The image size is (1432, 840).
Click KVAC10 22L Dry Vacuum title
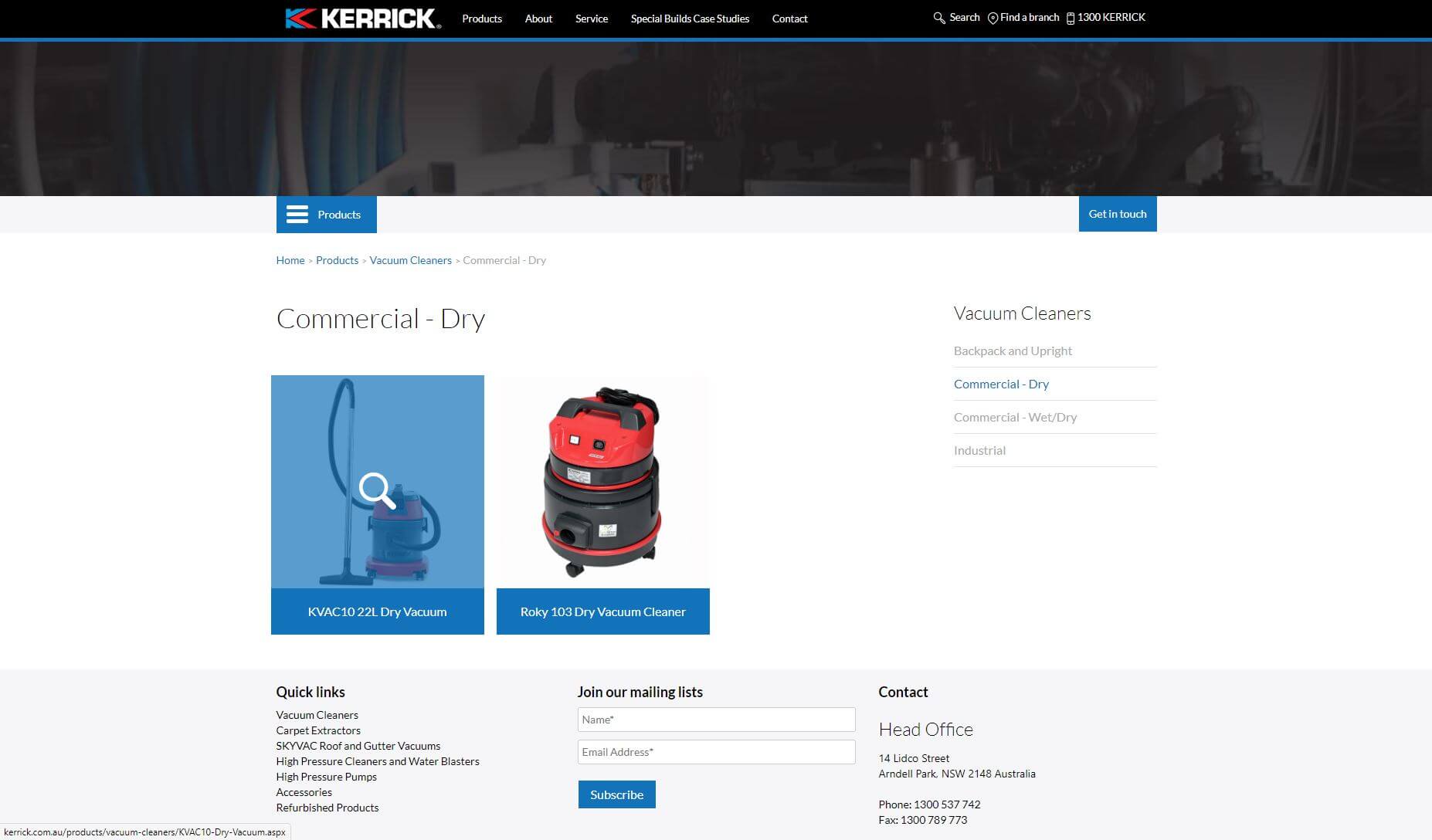click(x=377, y=611)
